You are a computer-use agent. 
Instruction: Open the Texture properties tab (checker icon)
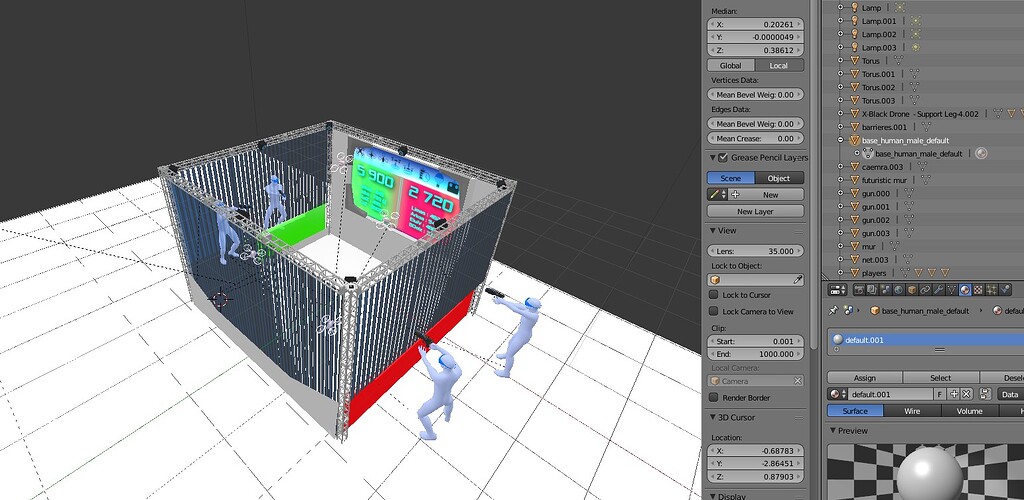(978, 290)
